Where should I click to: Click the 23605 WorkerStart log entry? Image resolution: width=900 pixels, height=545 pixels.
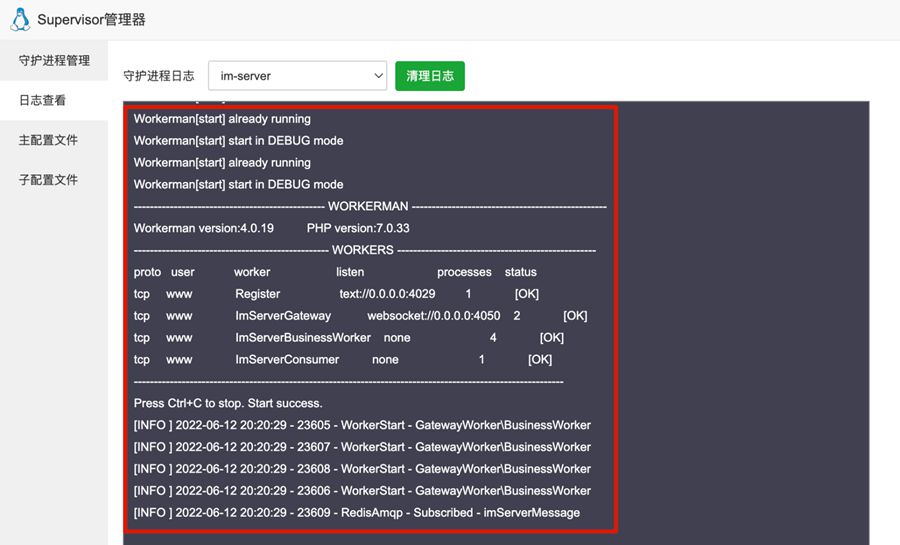362,425
